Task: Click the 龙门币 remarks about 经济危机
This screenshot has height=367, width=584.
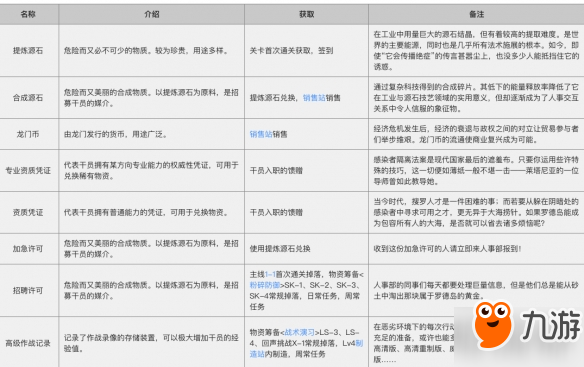Action: pos(476,134)
